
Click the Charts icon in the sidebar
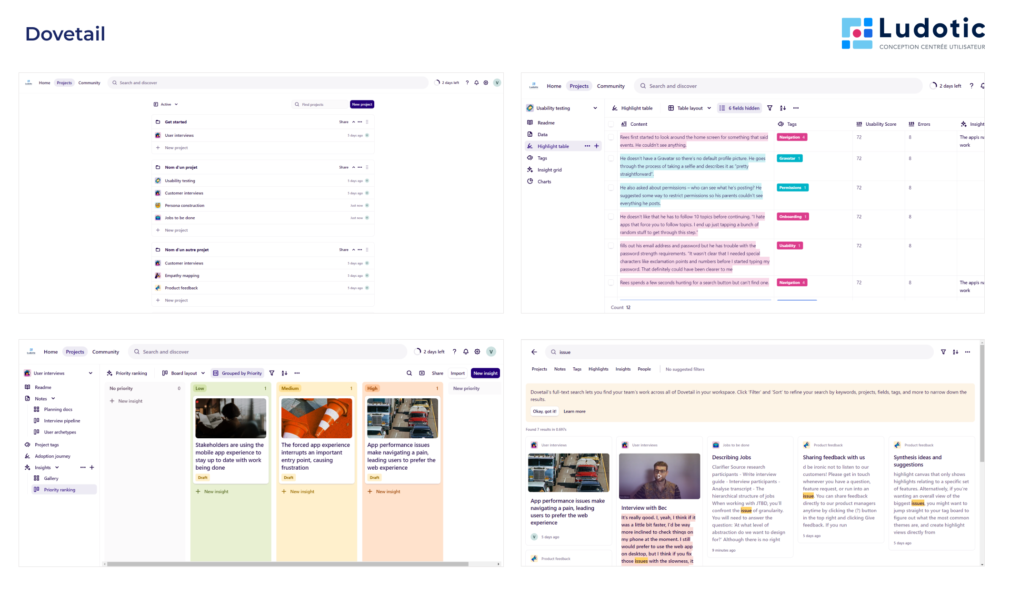531,180
